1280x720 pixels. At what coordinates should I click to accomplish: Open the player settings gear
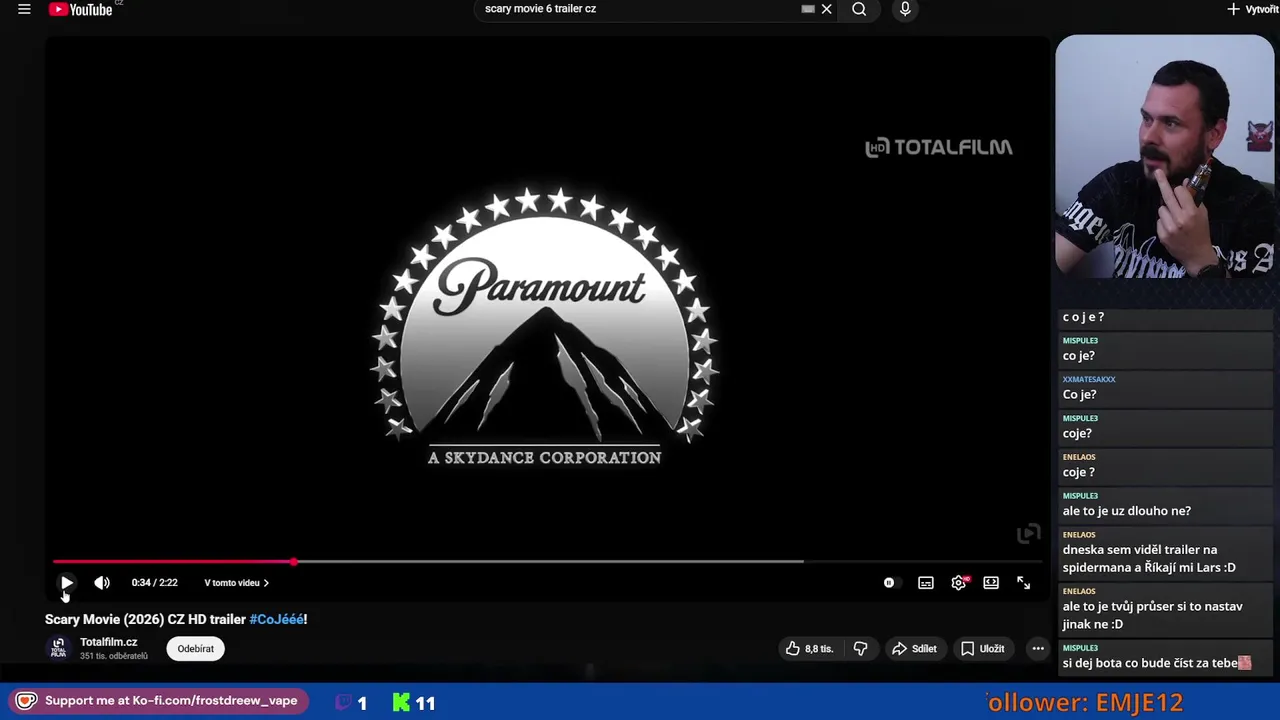(x=959, y=583)
